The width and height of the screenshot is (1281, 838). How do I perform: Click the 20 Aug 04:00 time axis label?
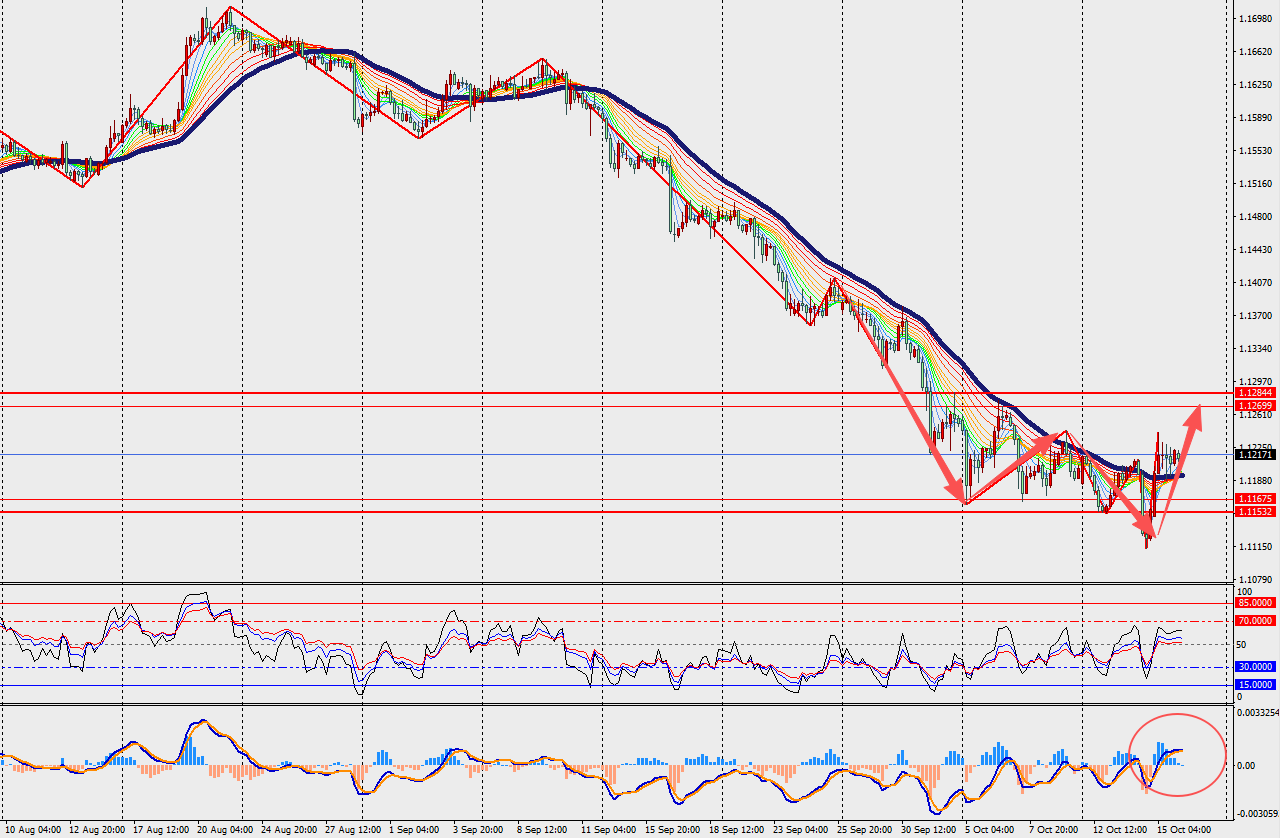[x=223, y=829]
